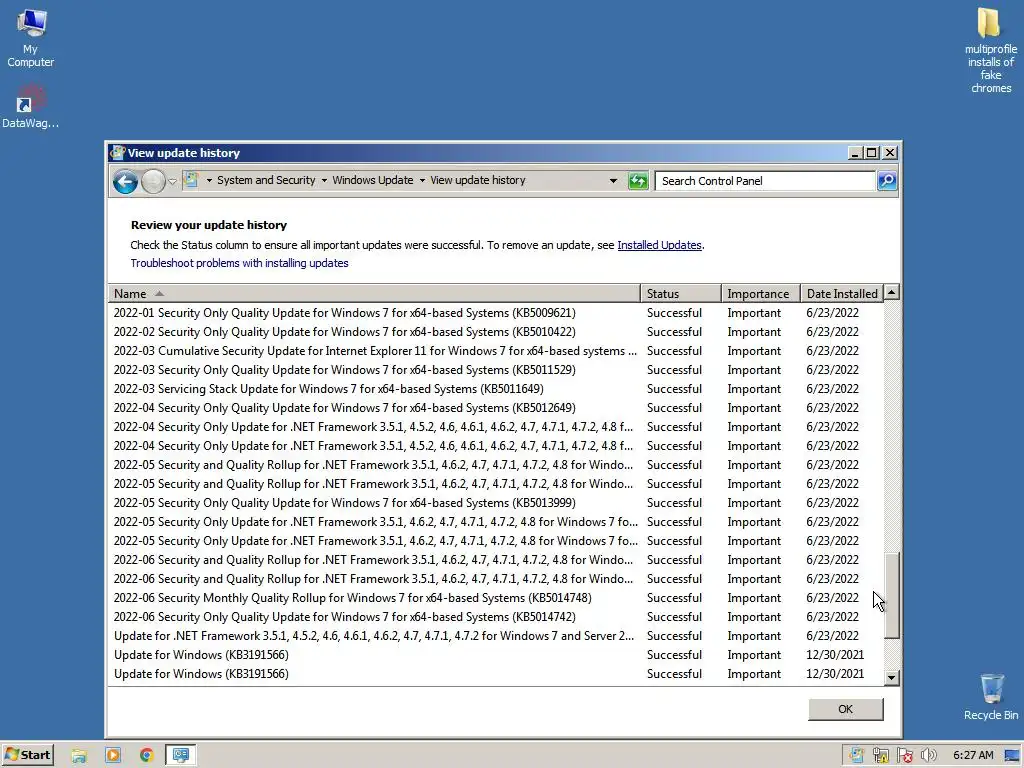Go to Windows Update breadcrumb

pos(372,180)
